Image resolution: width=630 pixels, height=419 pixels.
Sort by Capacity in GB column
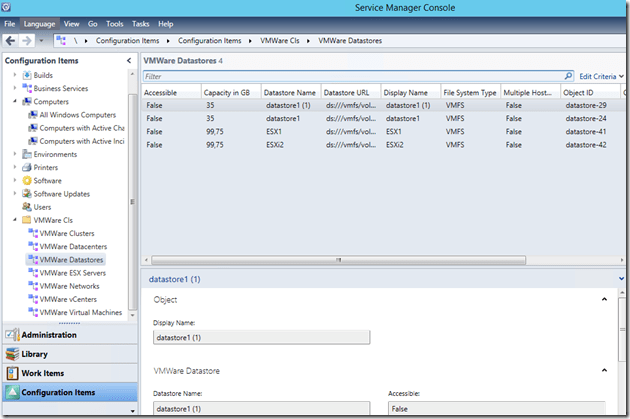click(x=230, y=92)
